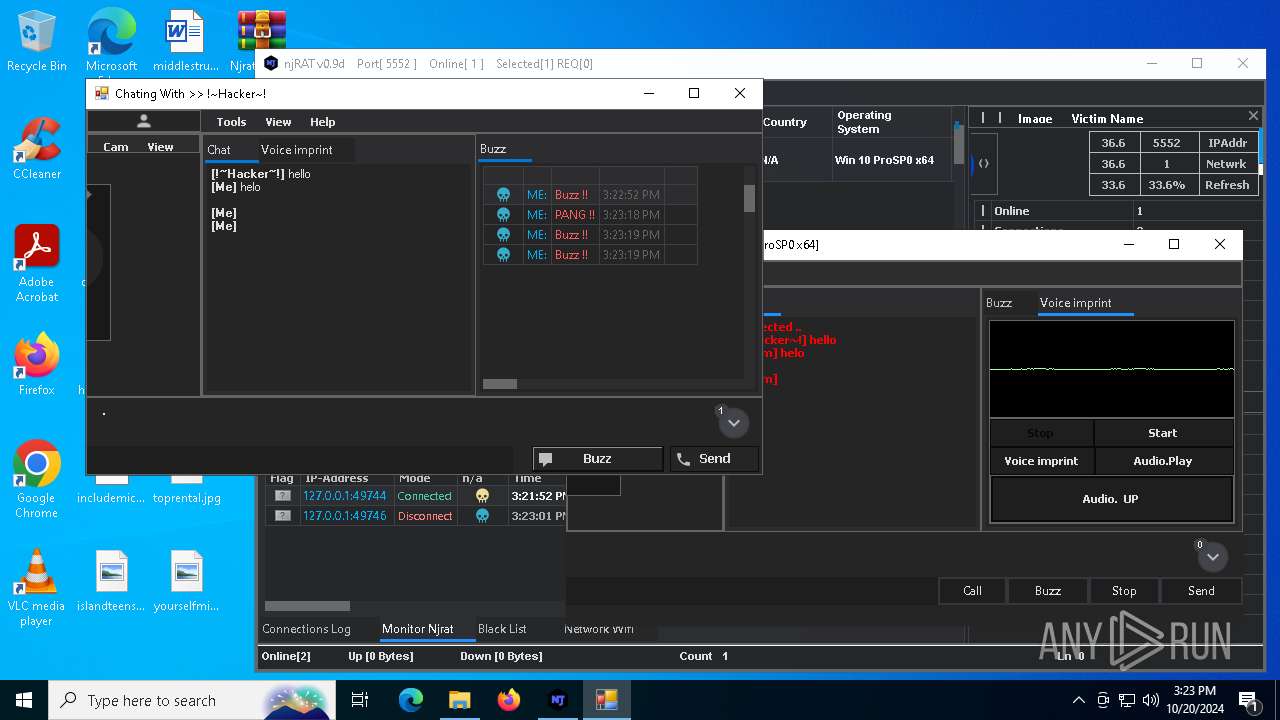Open the Connections Log tab

point(306,629)
